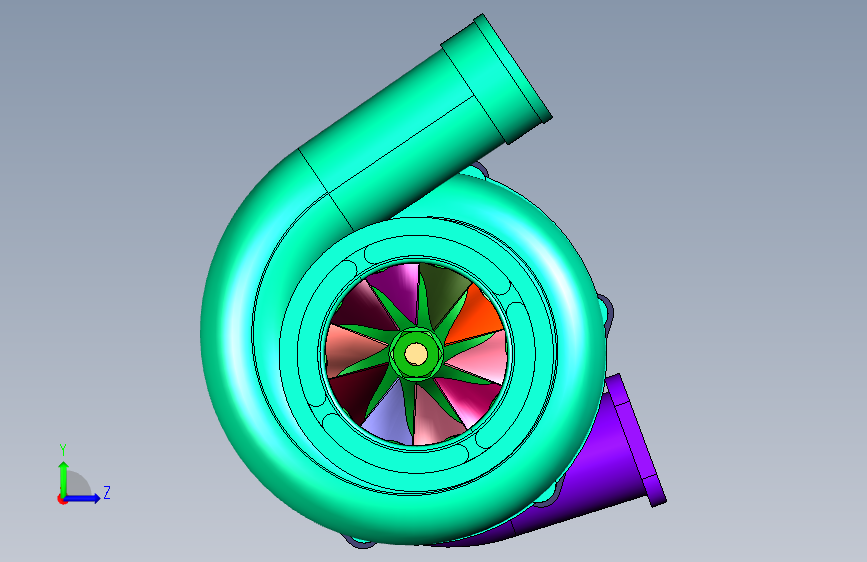
Task: Select the end flange of teal discharge pipe
Action: 511,69
